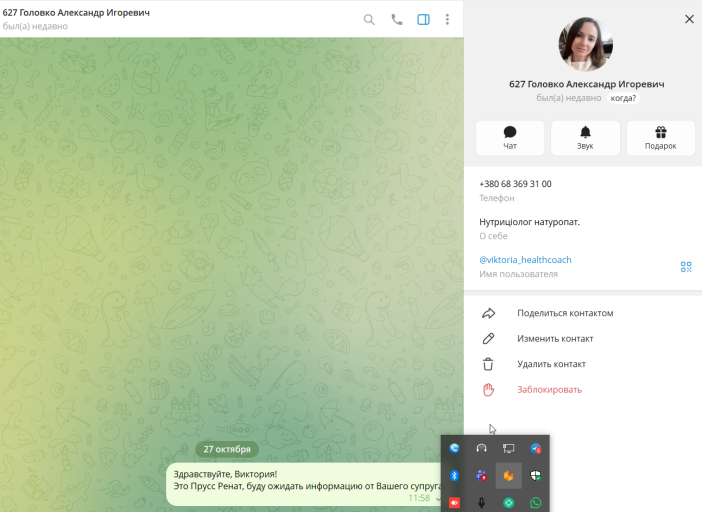This screenshot has width=702, height=512.
Task: Close the contact info panel
Action: 689,19
